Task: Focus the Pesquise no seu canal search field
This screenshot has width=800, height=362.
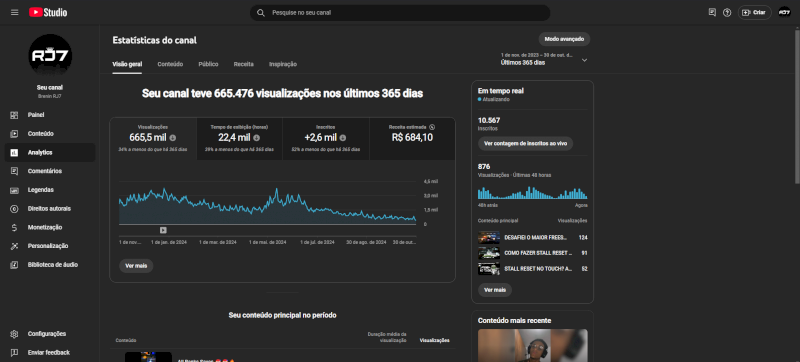Action: (x=400, y=13)
